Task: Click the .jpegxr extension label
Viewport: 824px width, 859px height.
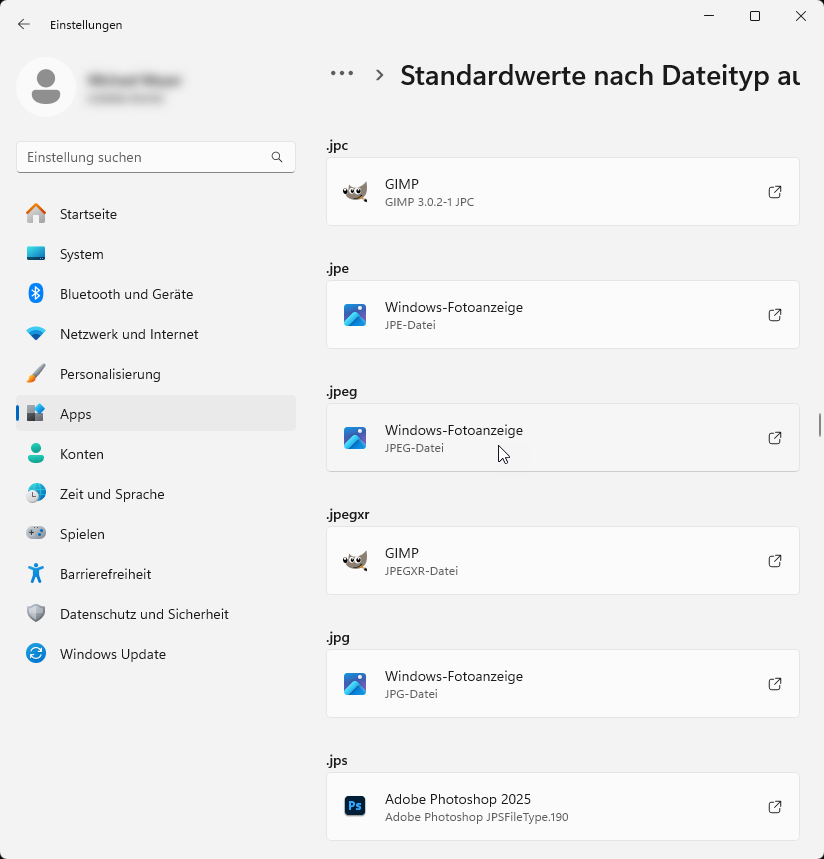Action: coord(348,515)
